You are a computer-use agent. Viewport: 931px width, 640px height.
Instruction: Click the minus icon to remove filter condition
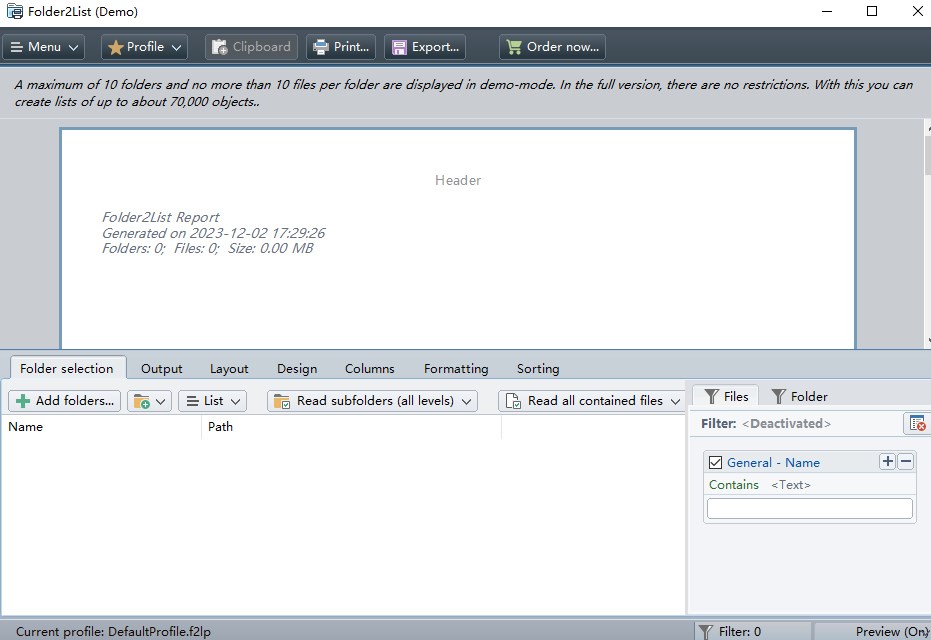point(906,461)
